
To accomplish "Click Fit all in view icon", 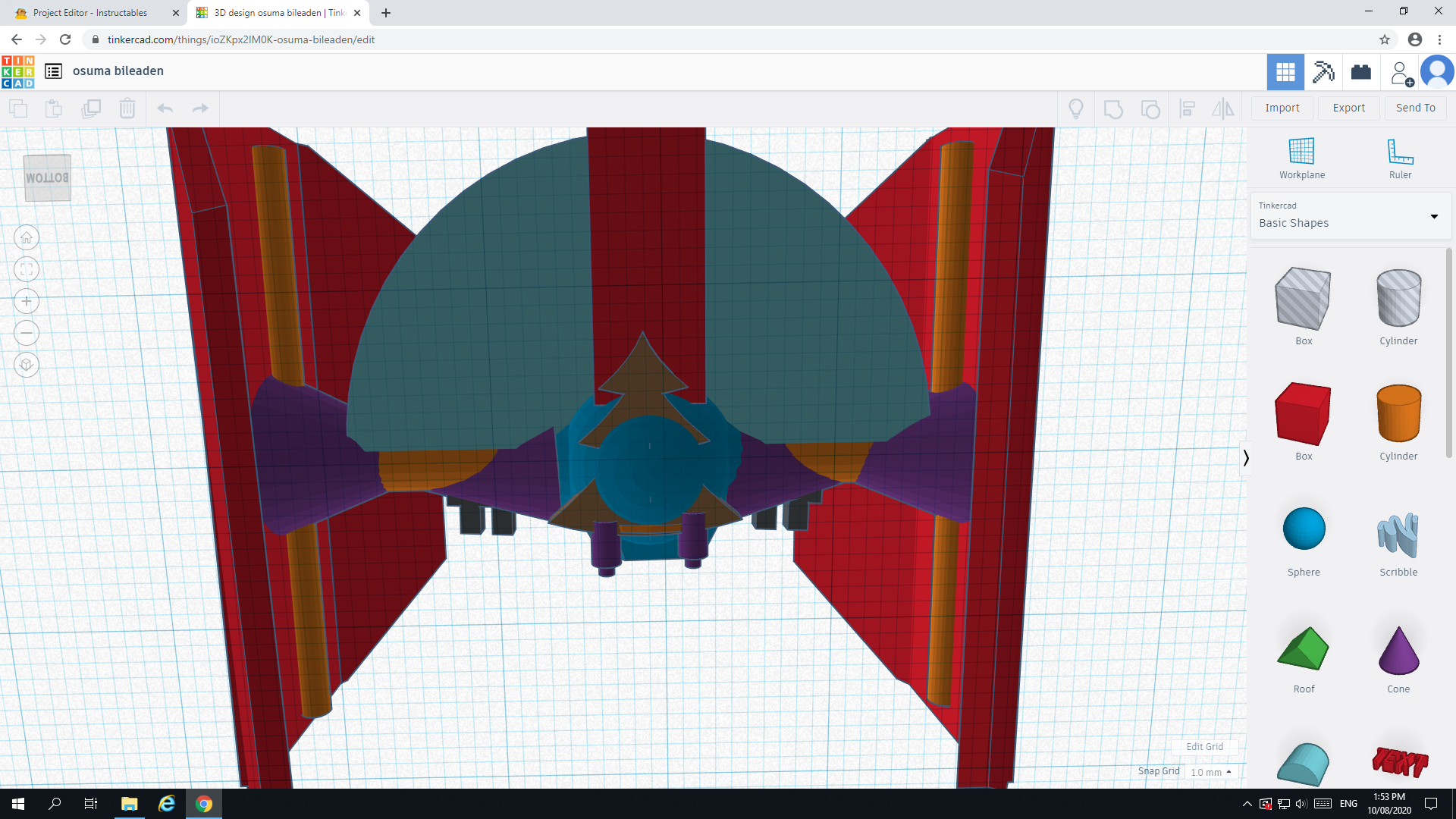I will pyautogui.click(x=27, y=270).
